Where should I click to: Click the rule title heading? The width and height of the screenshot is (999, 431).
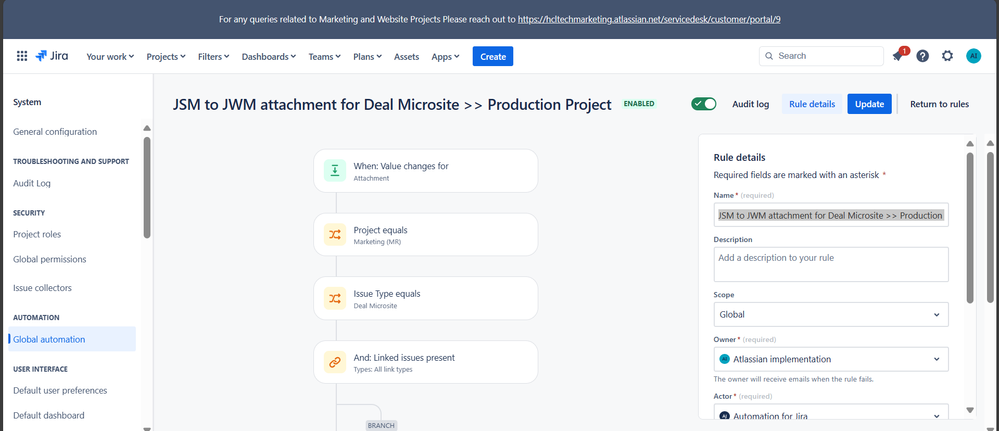[x=392, y=105]
